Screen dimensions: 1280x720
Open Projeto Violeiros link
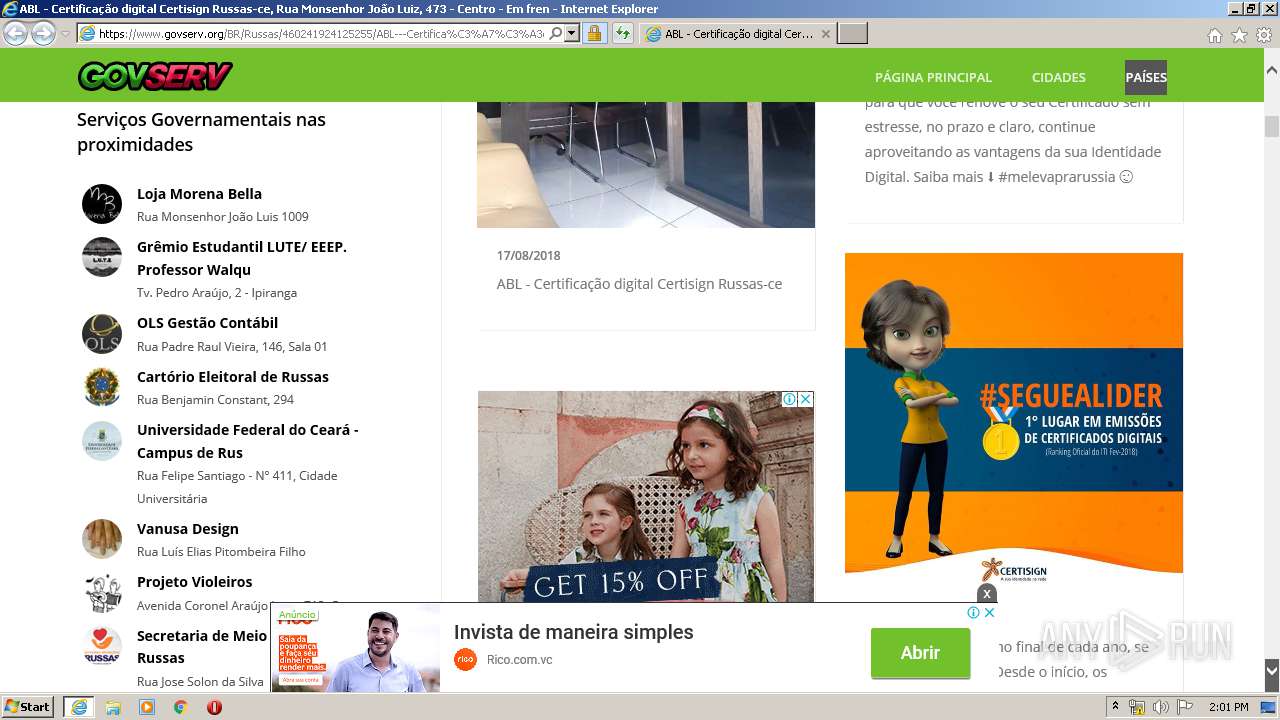coord(194,582)
